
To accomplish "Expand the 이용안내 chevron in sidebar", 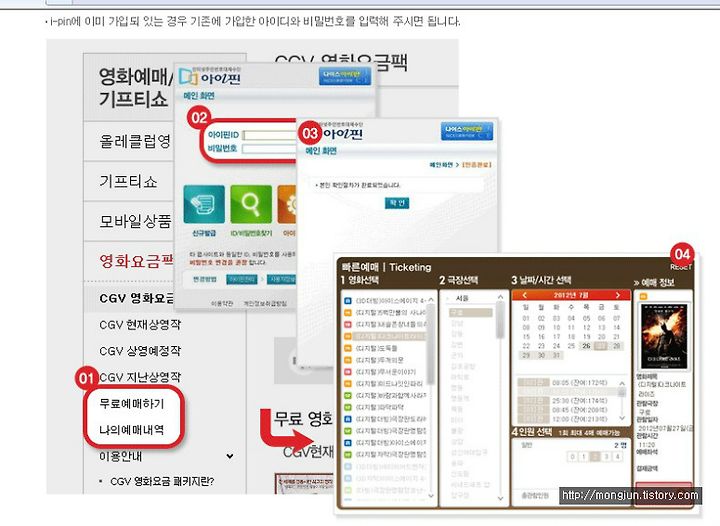I will tap(230, 456).
